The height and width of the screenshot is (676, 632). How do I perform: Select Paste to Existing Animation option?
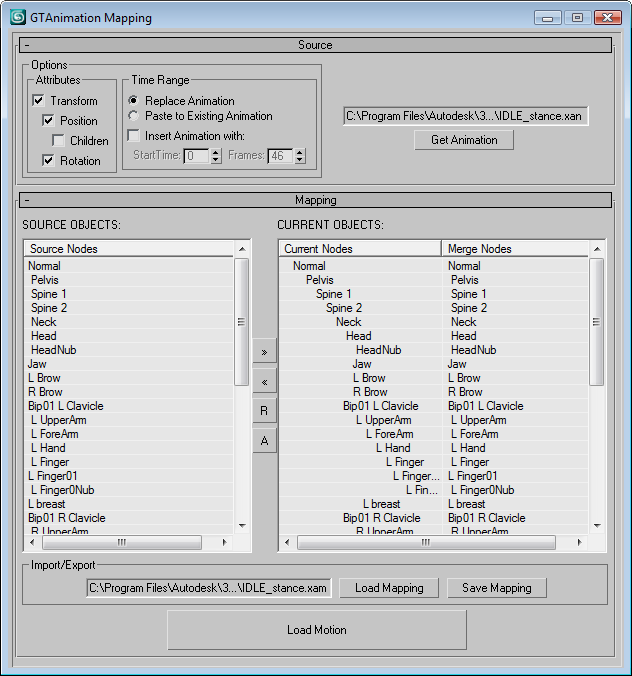click(x=134, y=116)
